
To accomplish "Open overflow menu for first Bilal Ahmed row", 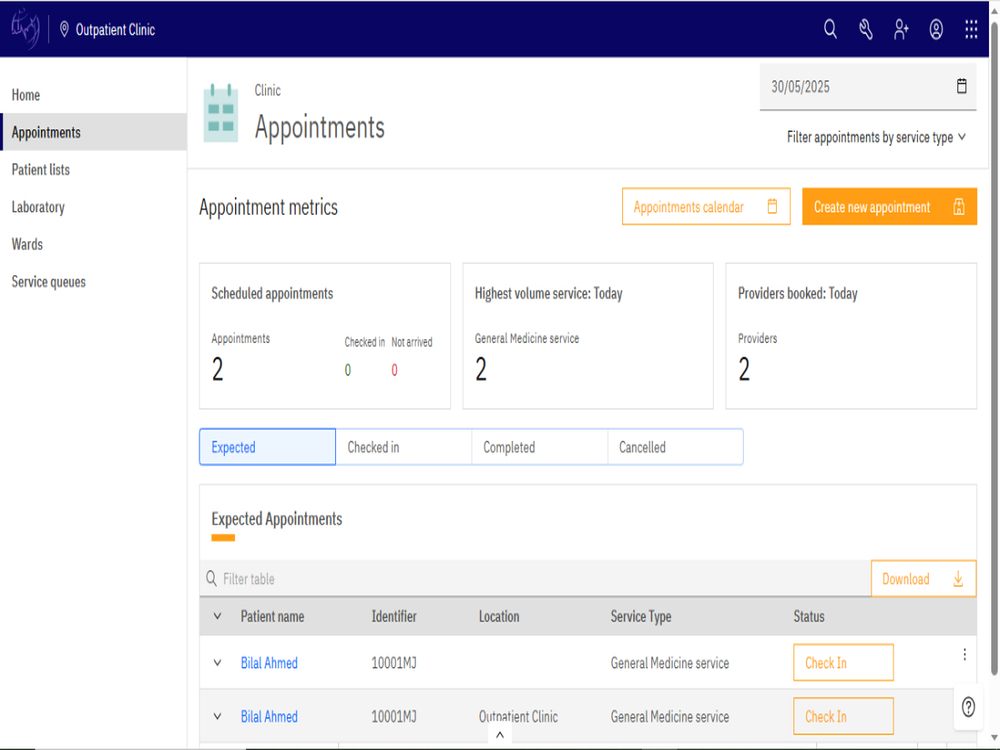I will 964,654.
